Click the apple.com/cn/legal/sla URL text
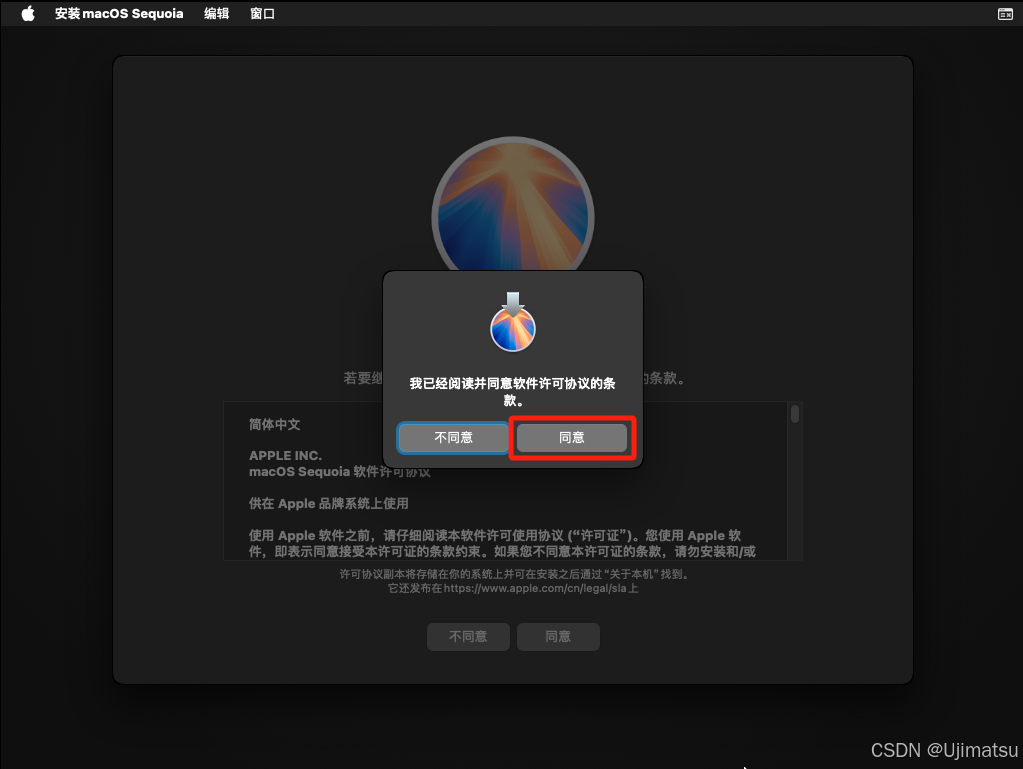Viewport: 1023px width, 769px height. [x=535, y=588]
